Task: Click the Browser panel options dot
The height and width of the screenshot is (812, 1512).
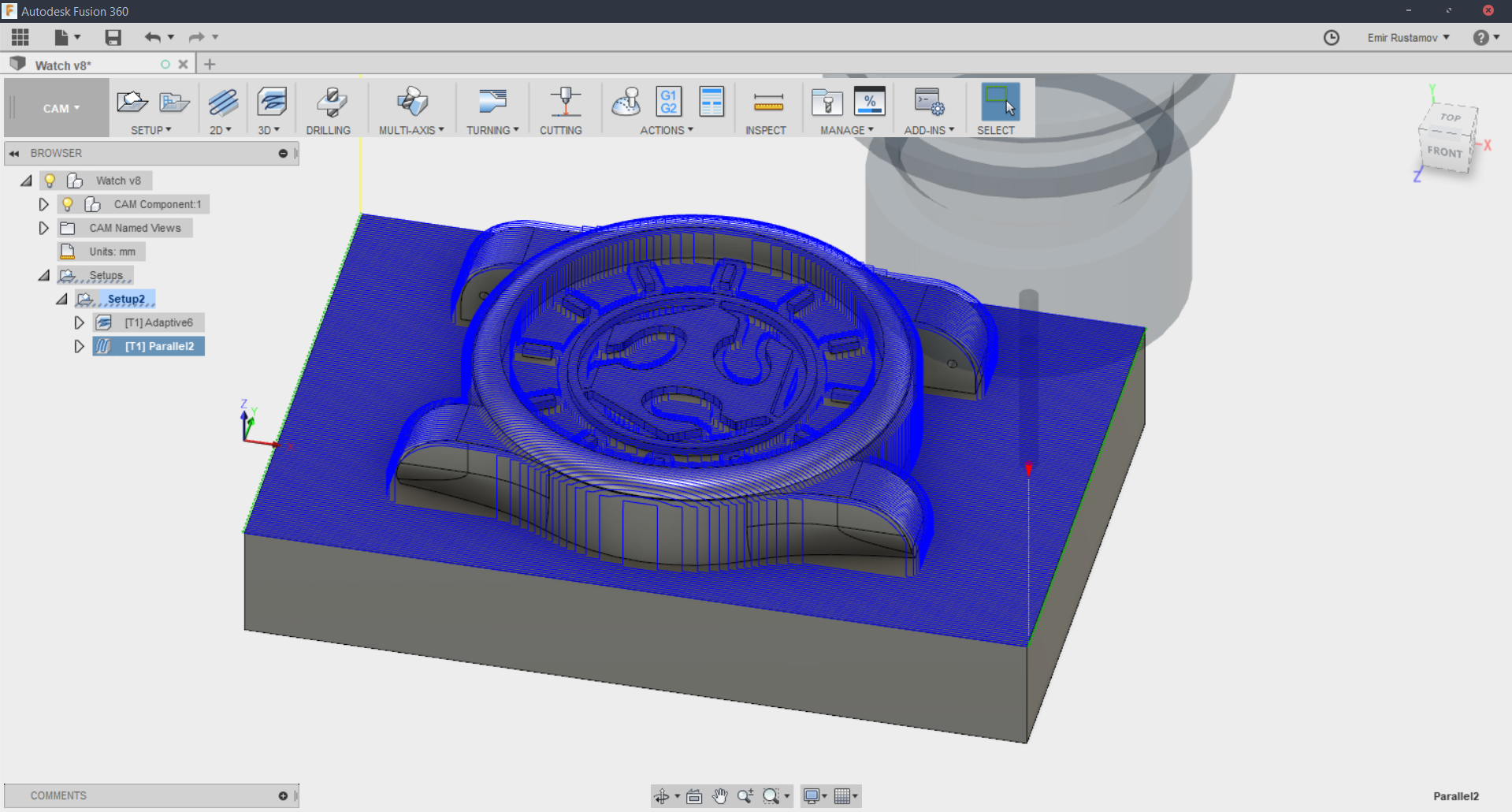Action: click(x=283, y=154)
